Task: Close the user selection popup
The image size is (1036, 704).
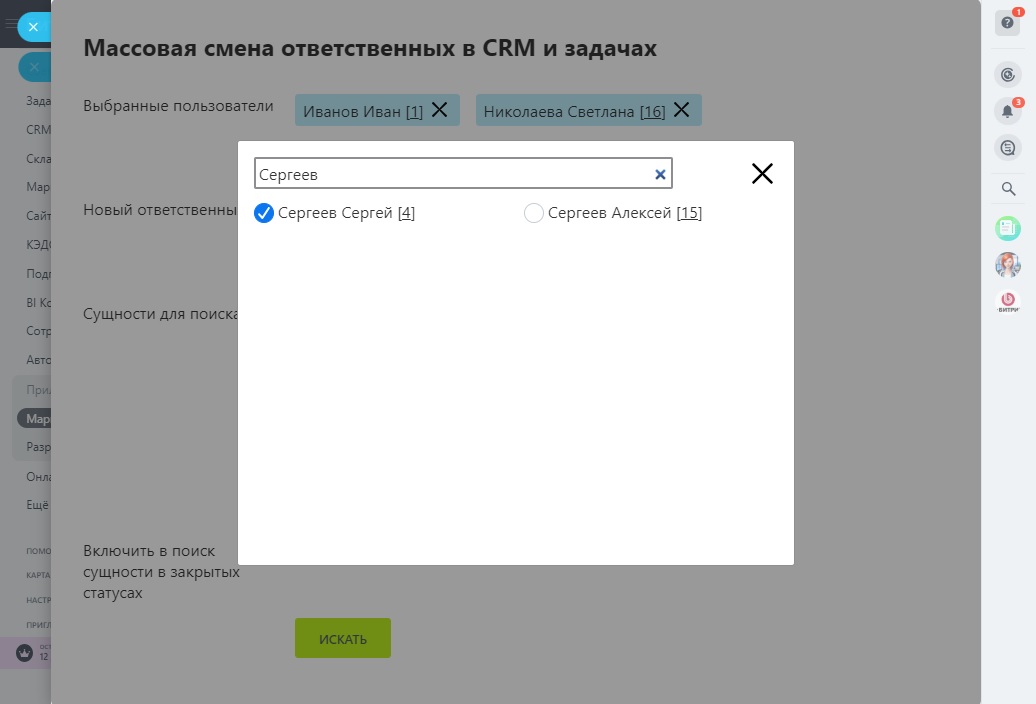Action: [762, 174]
